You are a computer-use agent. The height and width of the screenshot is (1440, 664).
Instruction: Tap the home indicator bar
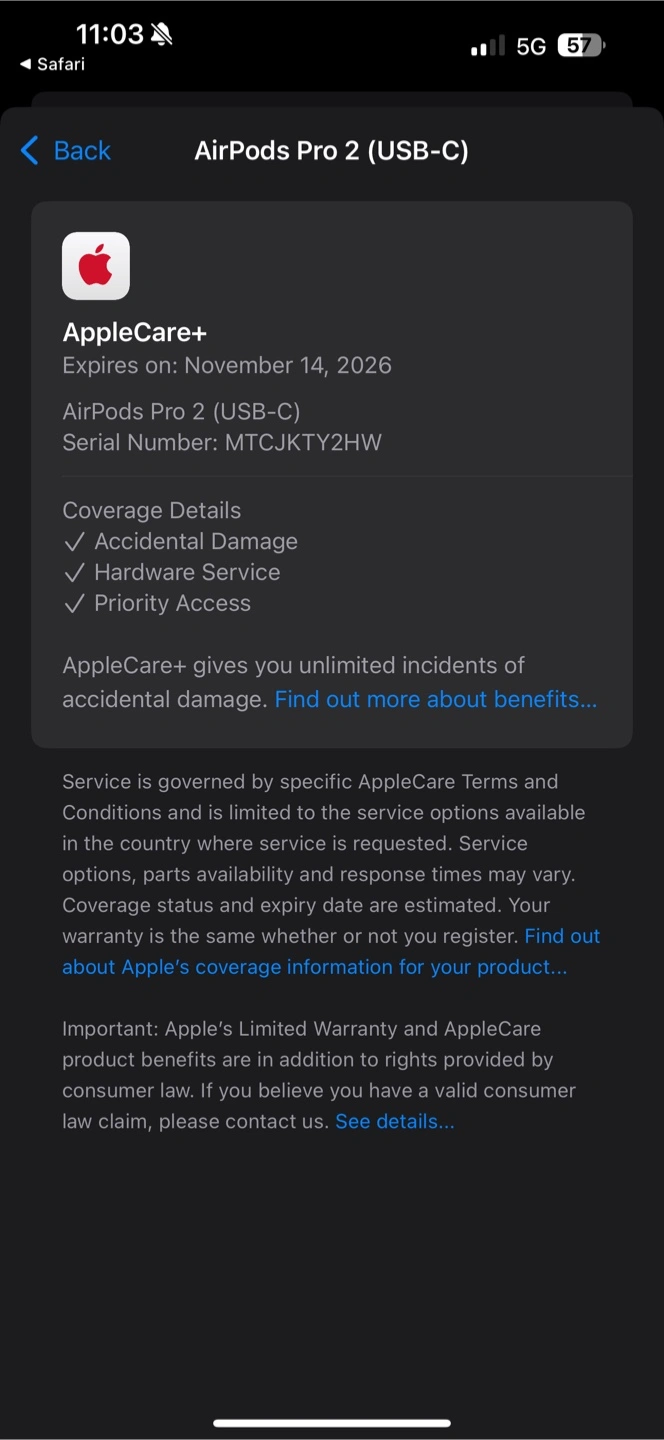(332, 1422)
